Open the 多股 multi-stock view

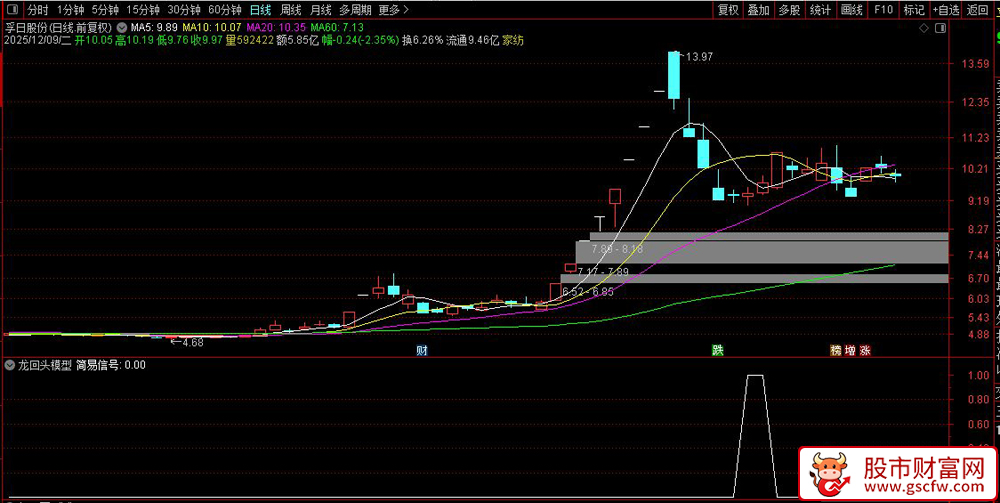pyautogui.click(x=790, y=10)
